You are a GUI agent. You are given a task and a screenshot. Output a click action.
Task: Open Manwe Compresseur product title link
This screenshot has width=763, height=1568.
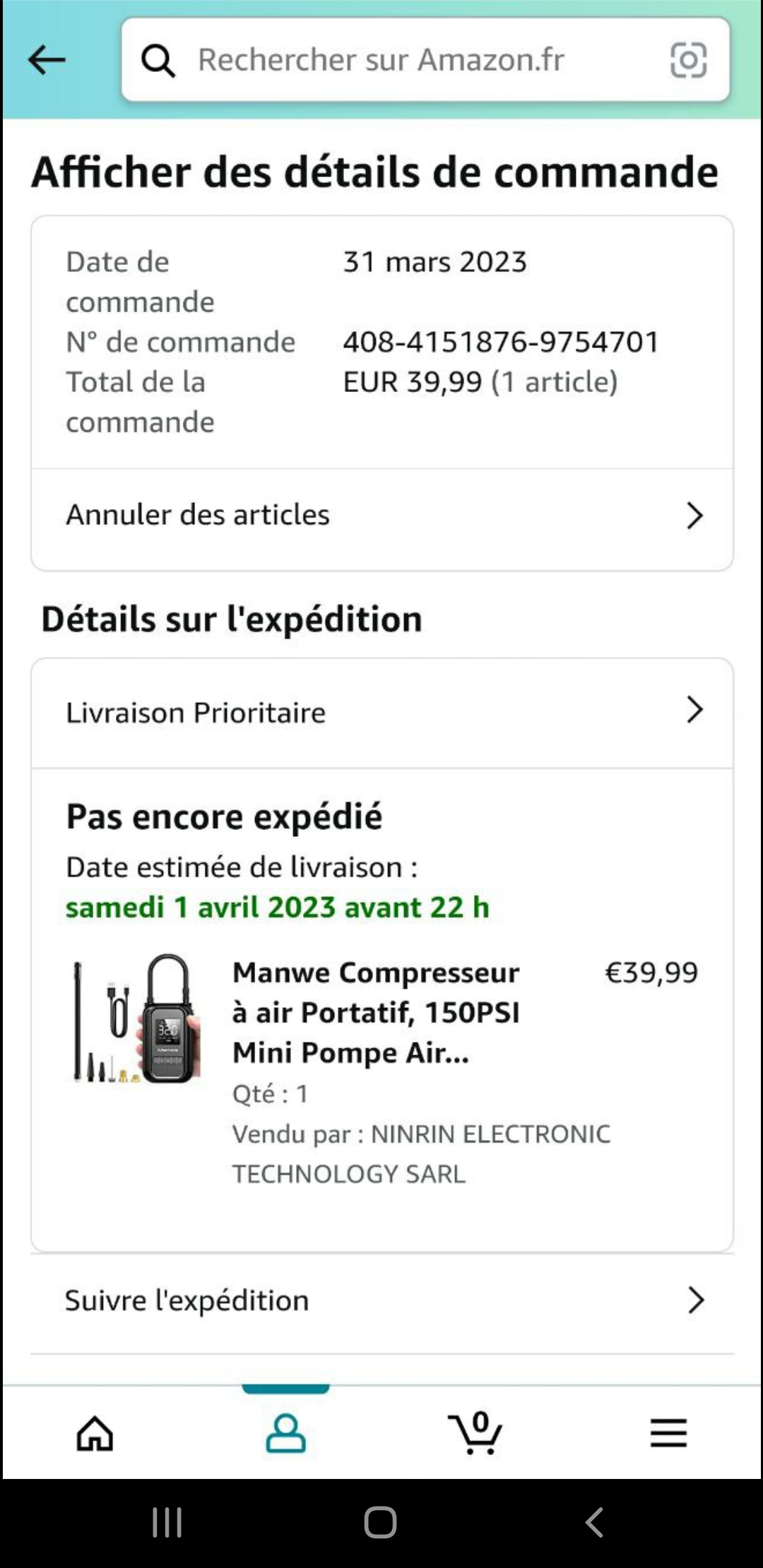click(x=376, y=1012)
